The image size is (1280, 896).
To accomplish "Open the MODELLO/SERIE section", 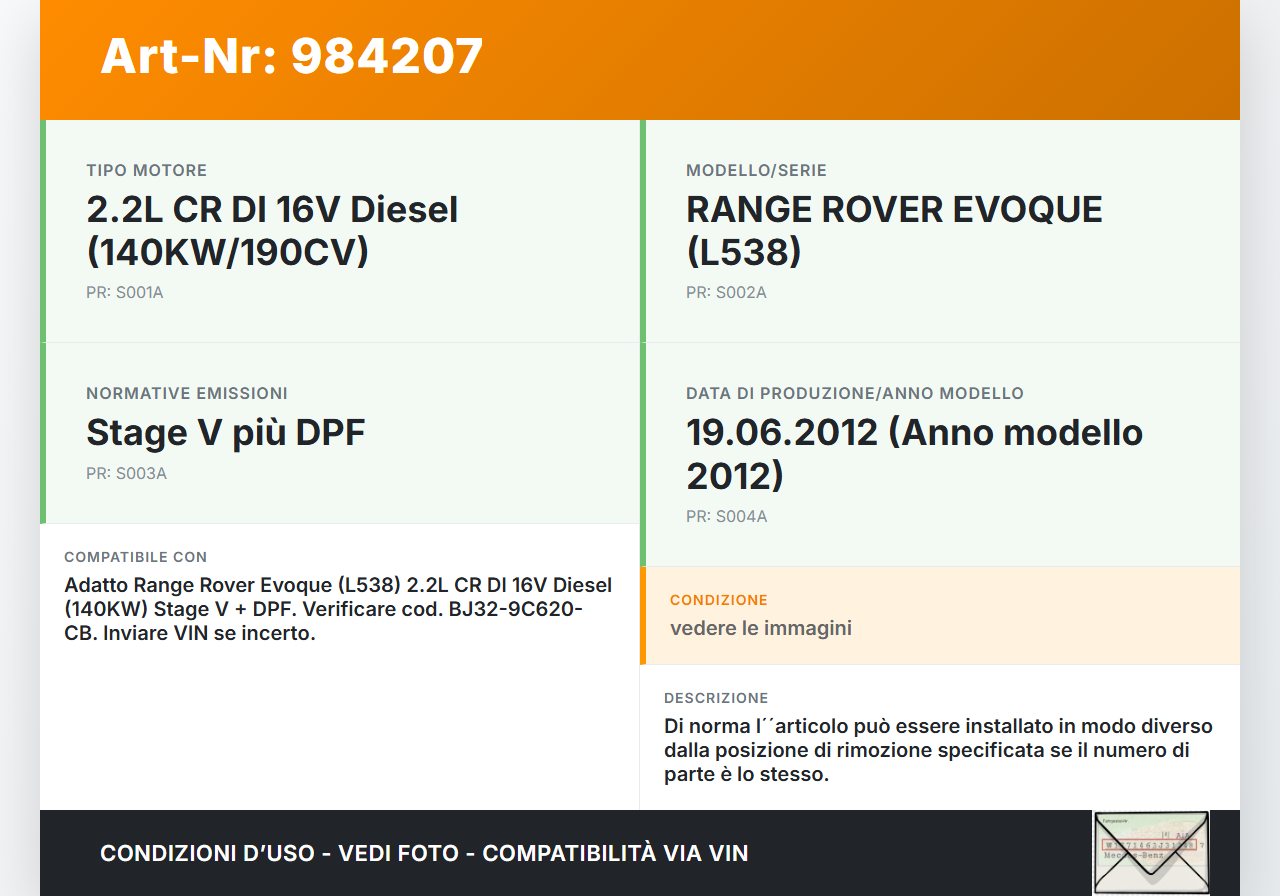I will pos(756,170).
